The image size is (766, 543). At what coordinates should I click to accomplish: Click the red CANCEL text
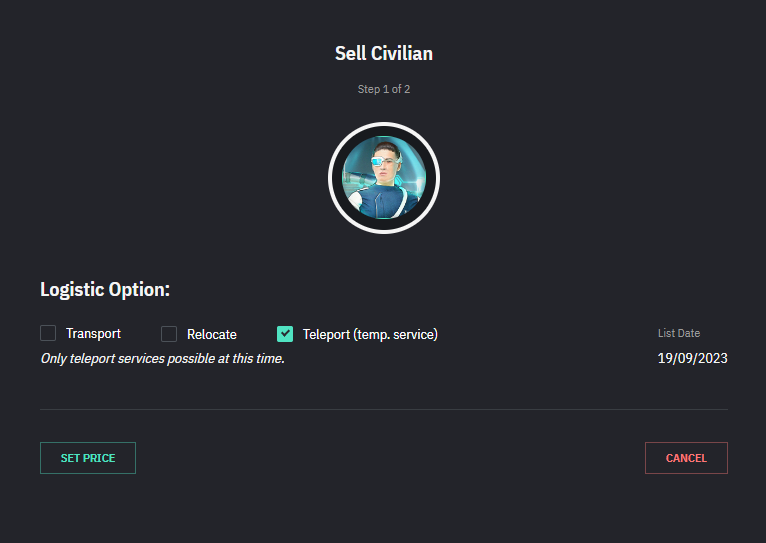click(686, 458)
